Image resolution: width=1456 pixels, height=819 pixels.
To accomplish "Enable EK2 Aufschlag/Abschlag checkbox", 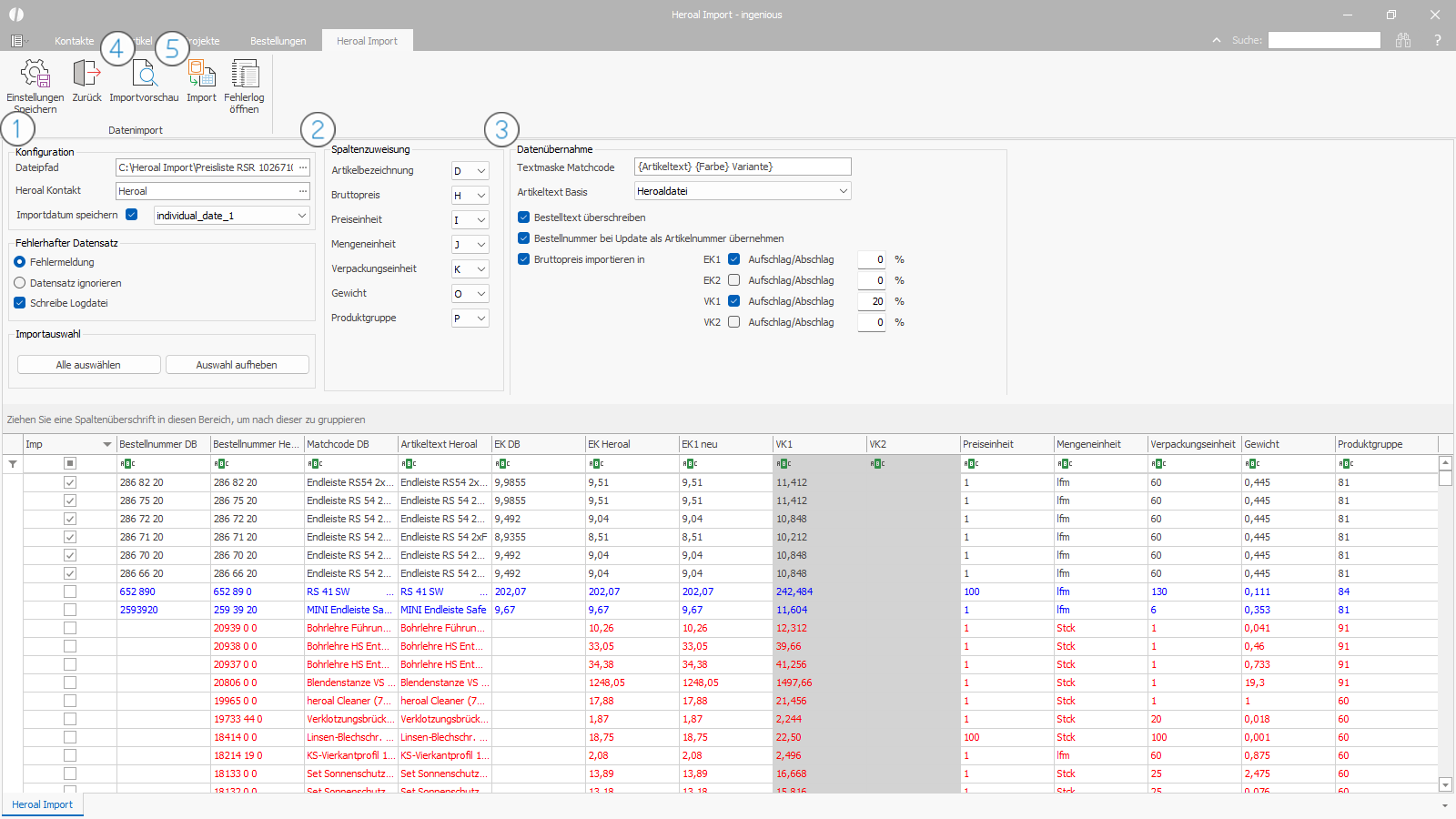I will [x=734, y=280].
